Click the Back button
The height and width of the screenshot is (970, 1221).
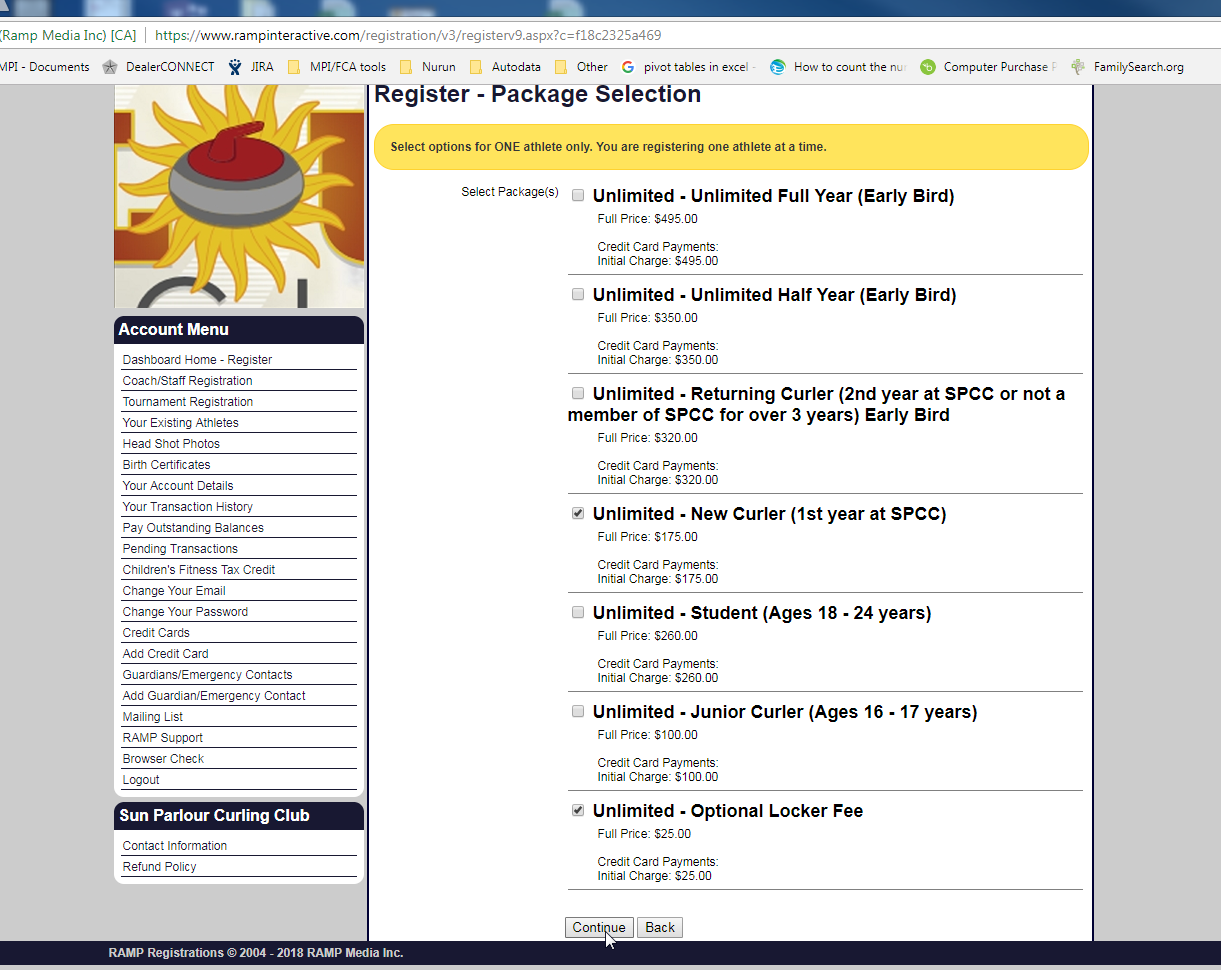coord(660,928)
